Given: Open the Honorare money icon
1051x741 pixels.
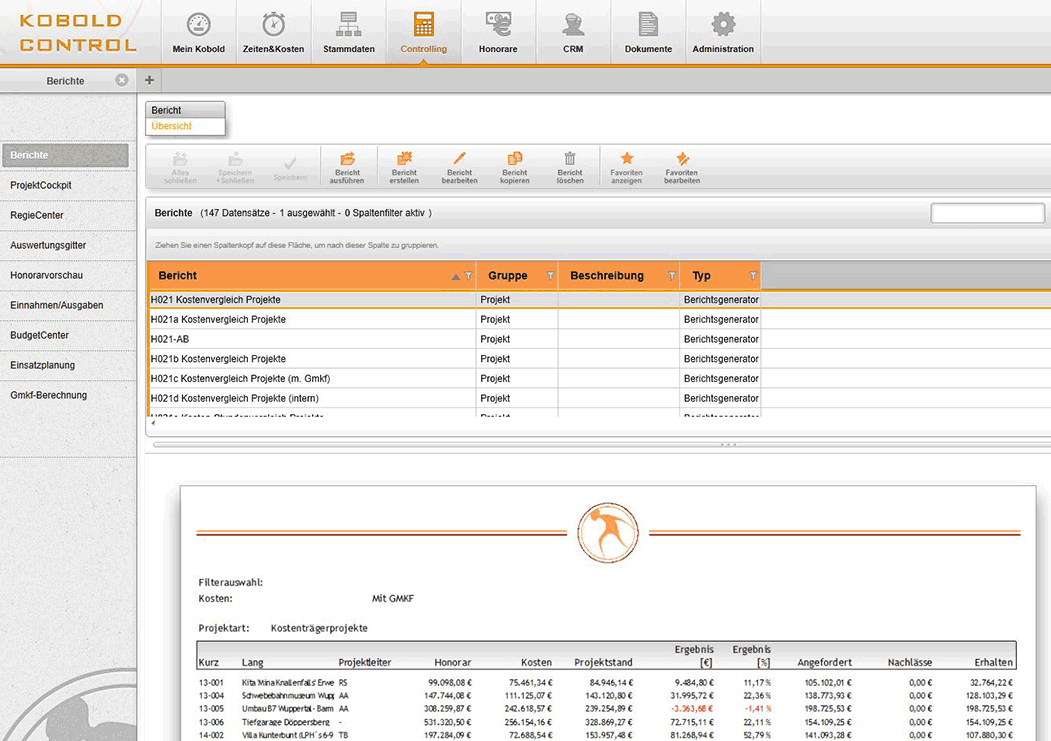Looking at the screenshot, I should tap(498, 25).
